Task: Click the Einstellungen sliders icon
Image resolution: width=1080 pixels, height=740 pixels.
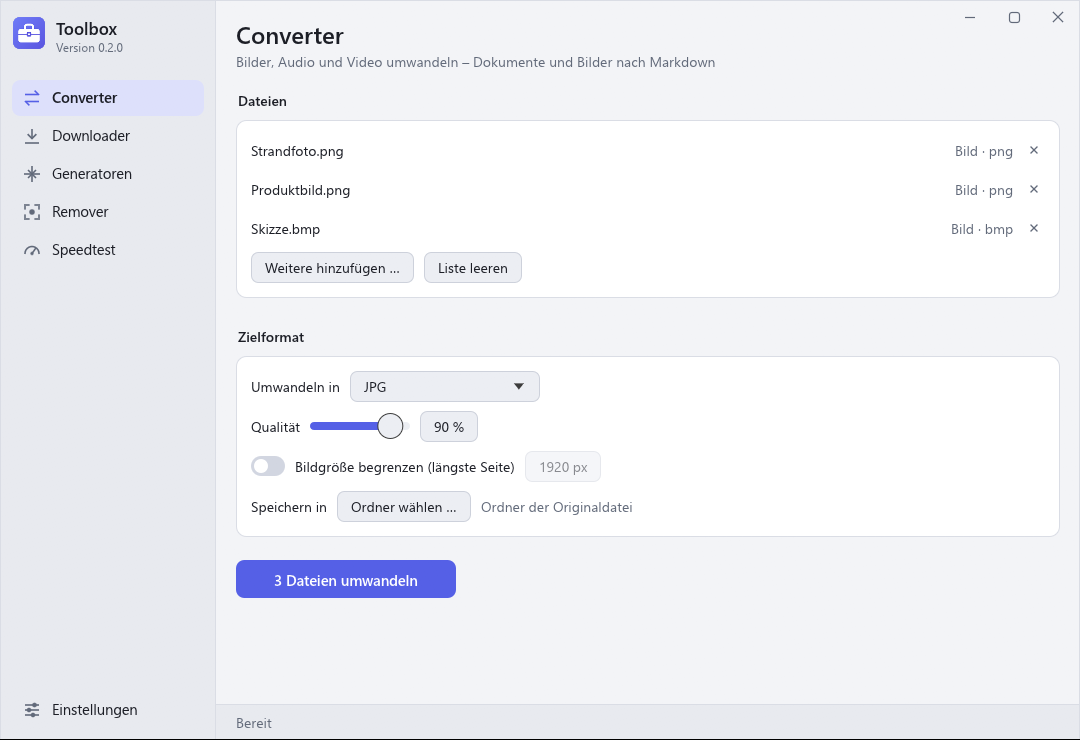Action: tap(32, 710)
